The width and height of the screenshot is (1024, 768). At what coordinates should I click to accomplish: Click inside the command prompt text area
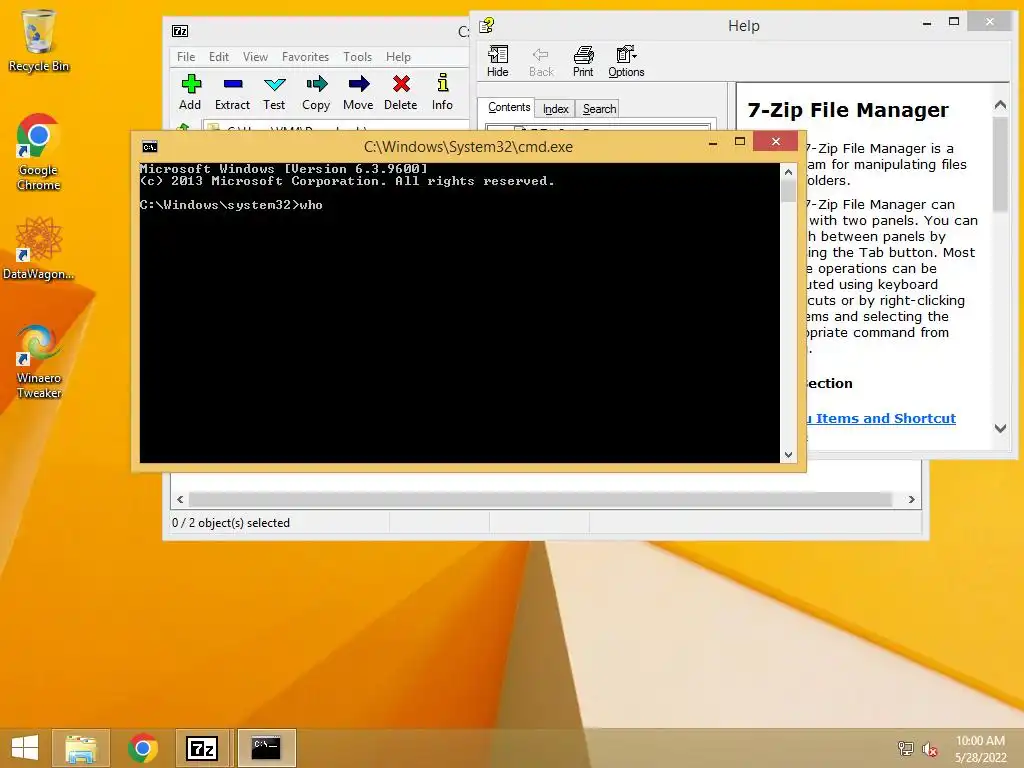tap(459, 312)
